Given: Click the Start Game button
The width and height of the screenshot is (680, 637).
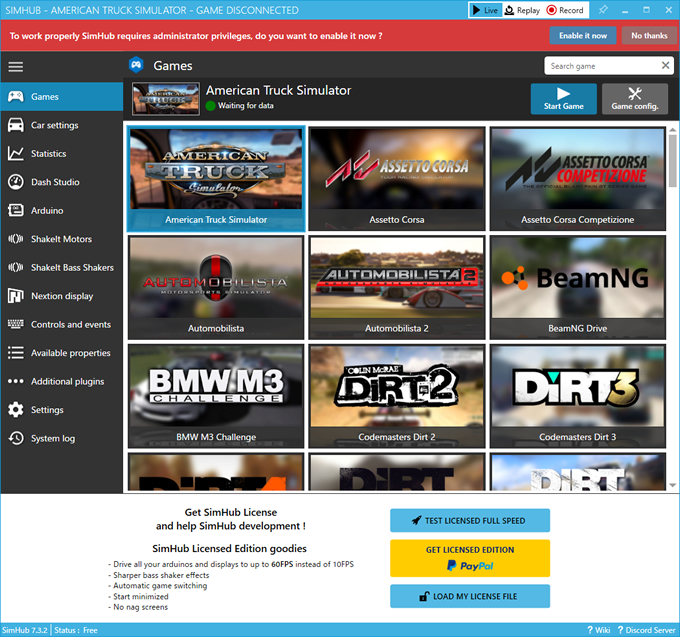Looking at the screenshot, I should (563, 99).
